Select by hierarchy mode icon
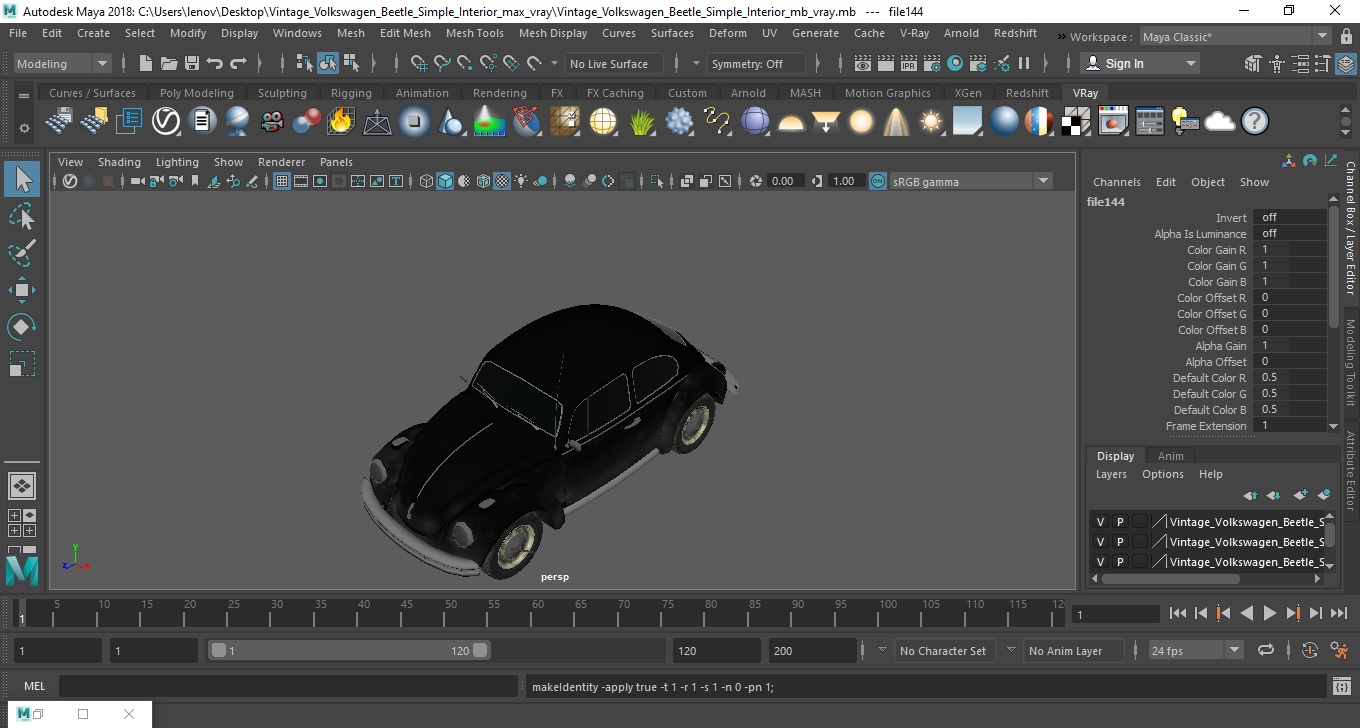This screenshot has width=1360, height=728. pos(305,63)
